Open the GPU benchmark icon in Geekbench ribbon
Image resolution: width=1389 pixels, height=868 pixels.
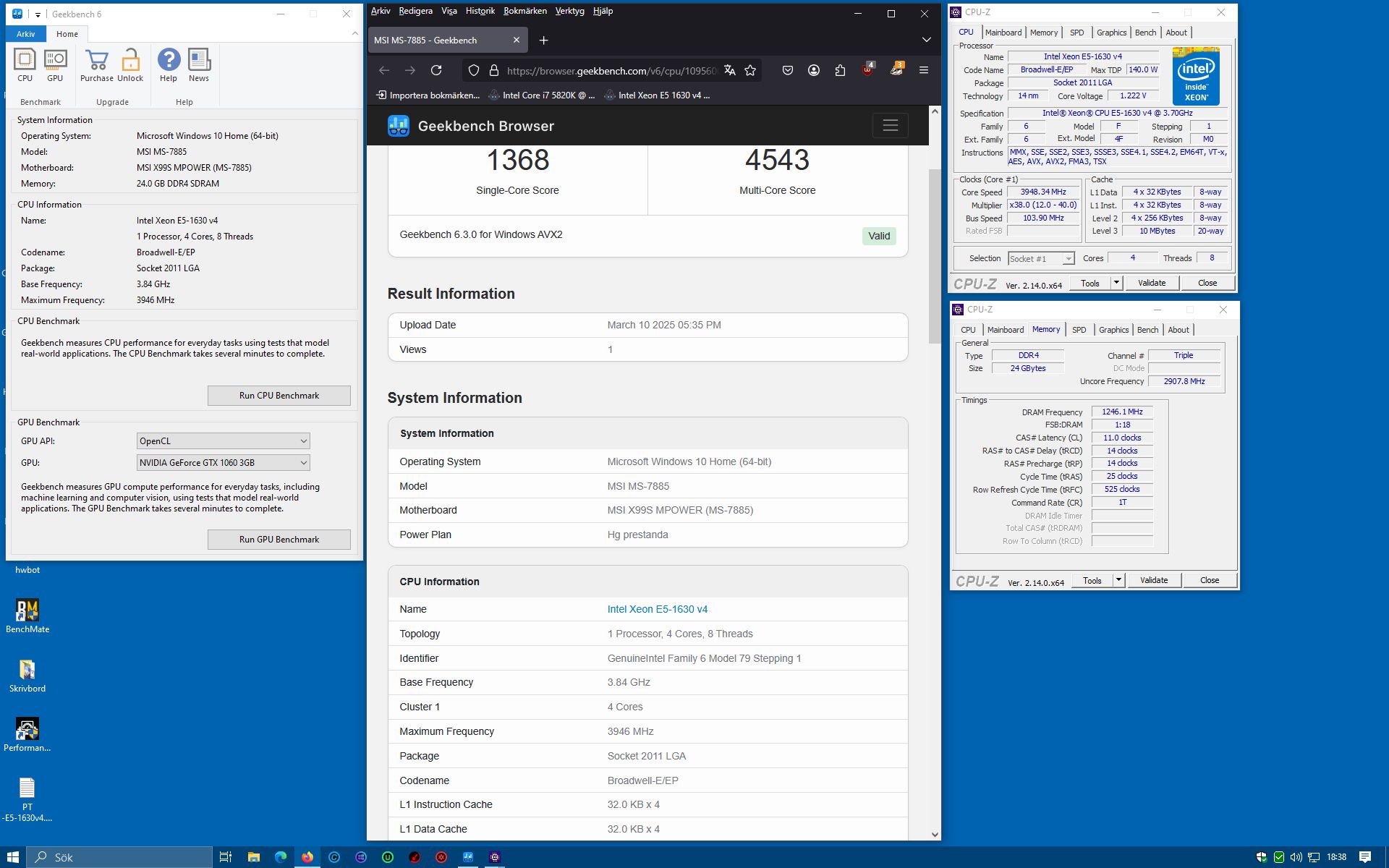tap(55, 65)
